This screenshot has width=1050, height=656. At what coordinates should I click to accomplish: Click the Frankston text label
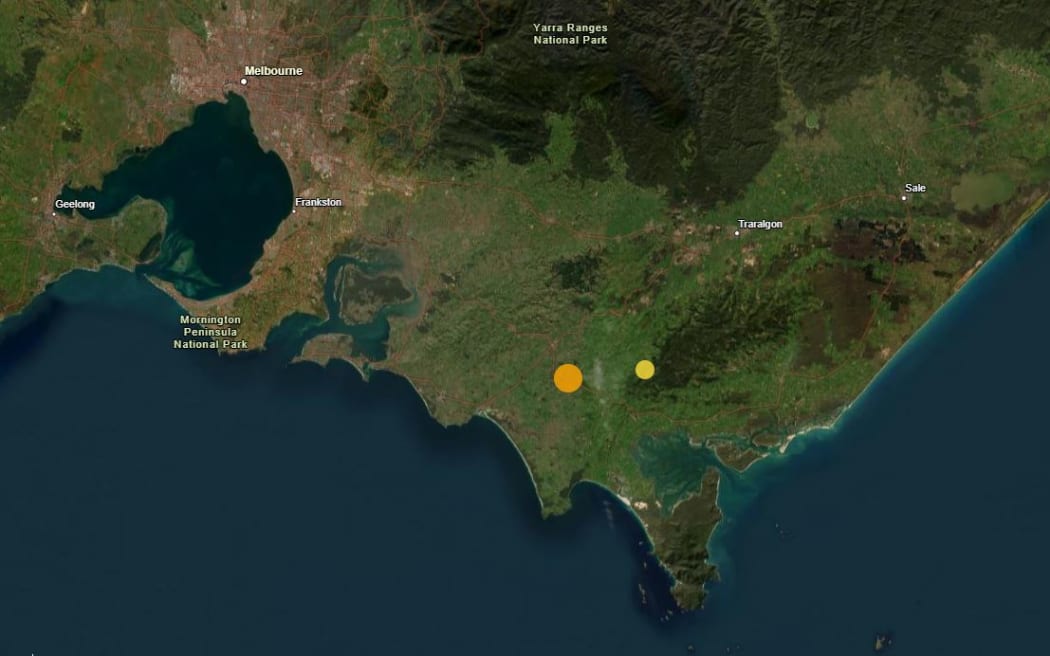point(319,202)
